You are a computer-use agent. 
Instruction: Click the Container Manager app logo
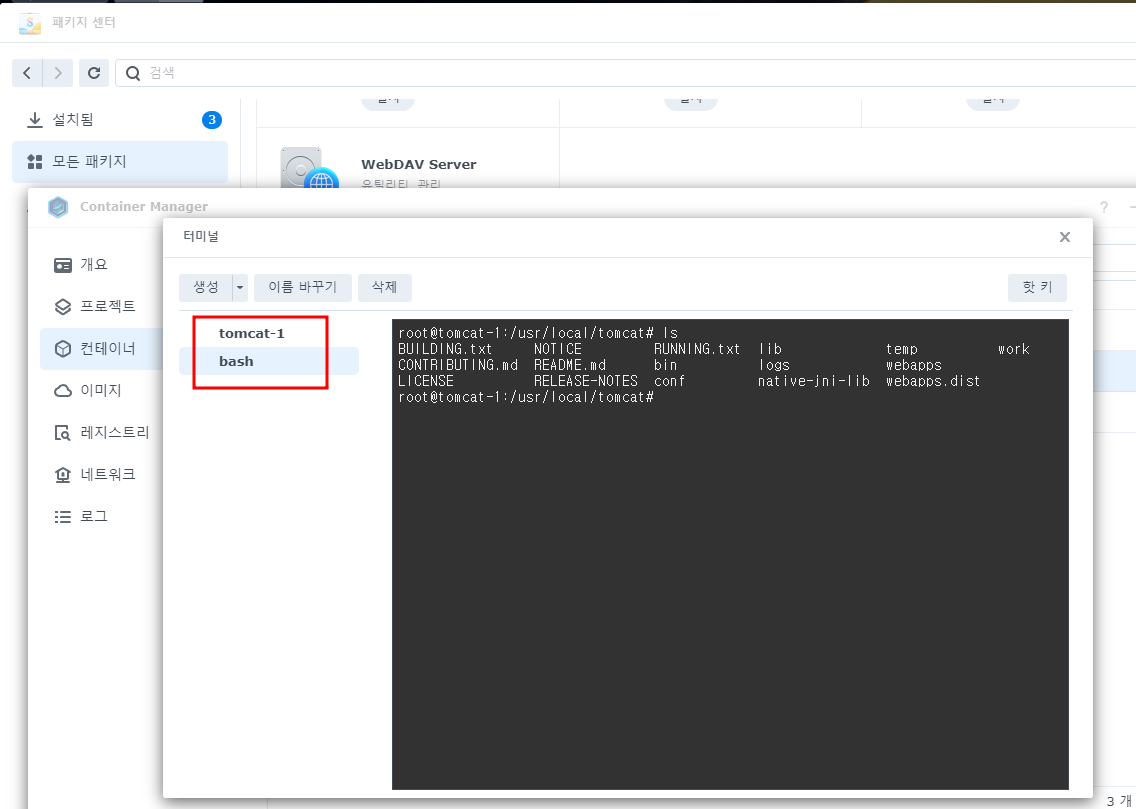(x=58, y=207)
